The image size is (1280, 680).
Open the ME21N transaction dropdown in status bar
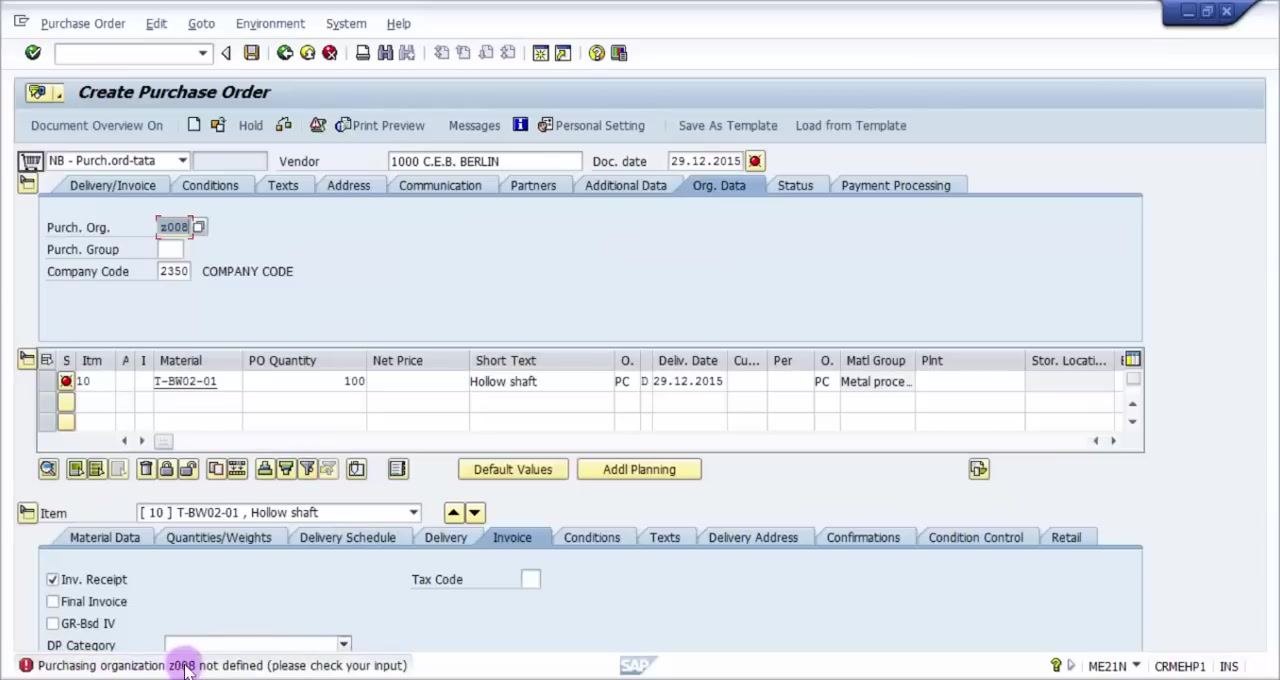tap(1136, 666)
